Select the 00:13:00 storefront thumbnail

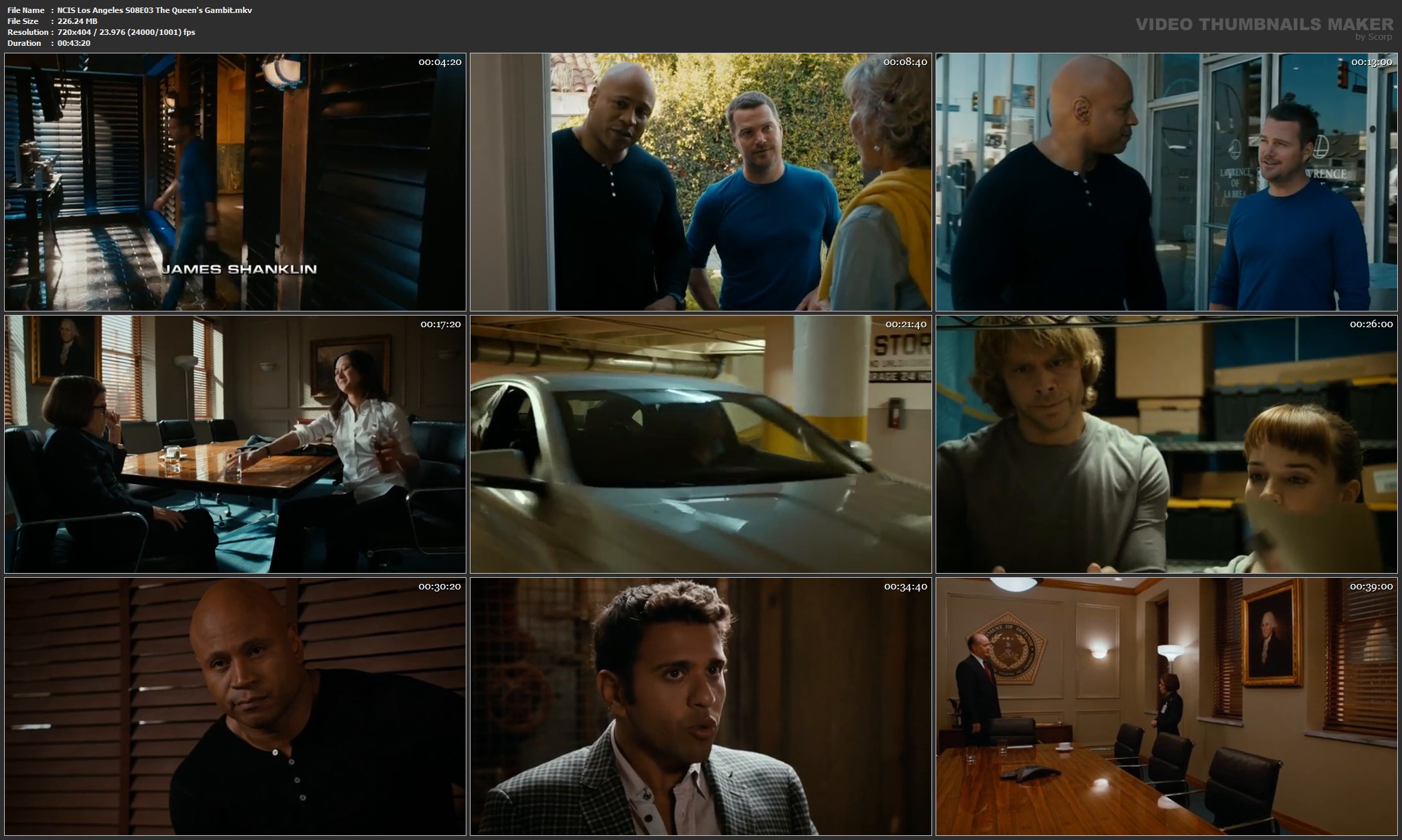pos(1166,182)
